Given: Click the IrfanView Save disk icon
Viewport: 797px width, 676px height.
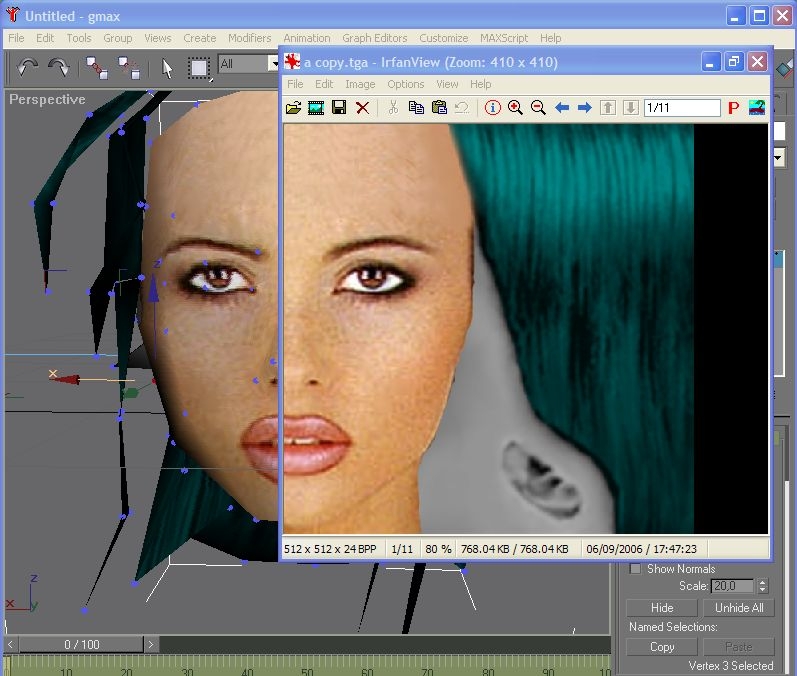Looking at the screenshot, I should pos(339,108).
